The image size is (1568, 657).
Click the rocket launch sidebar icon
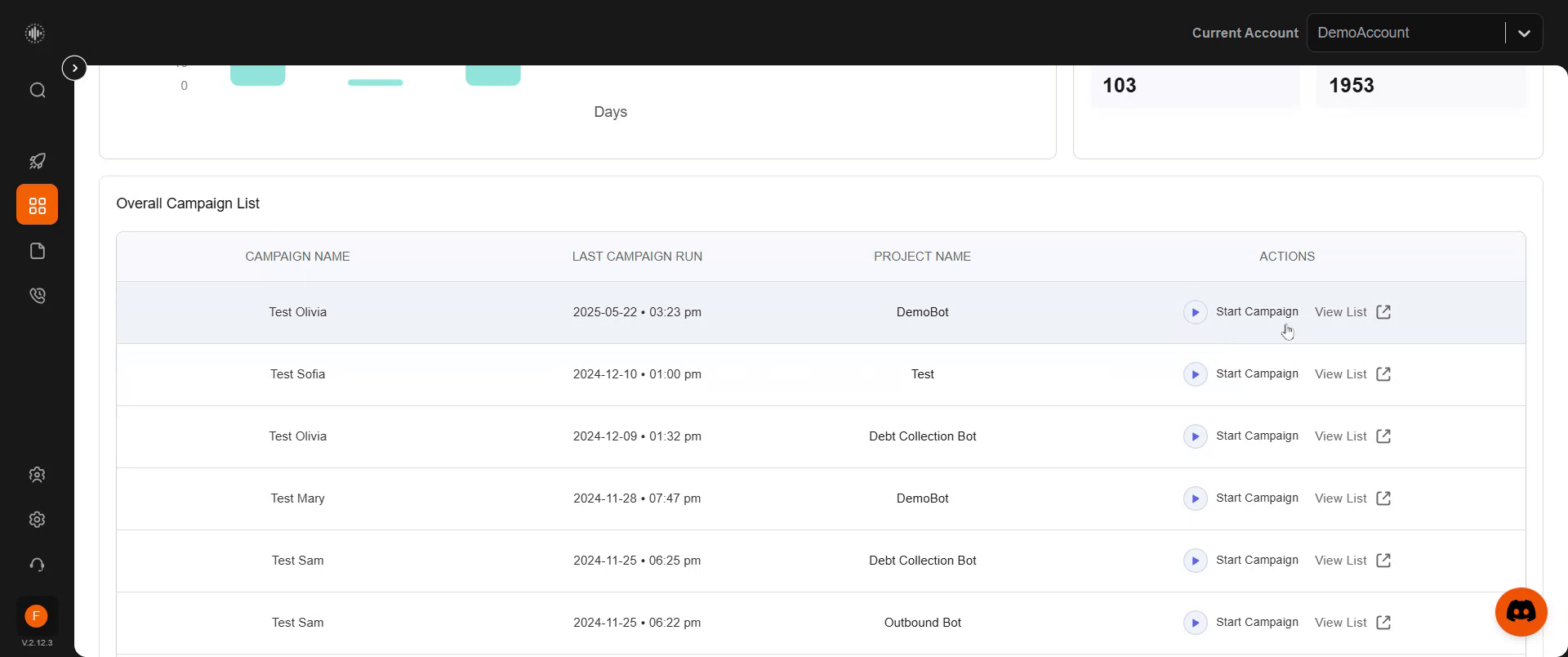38,161
